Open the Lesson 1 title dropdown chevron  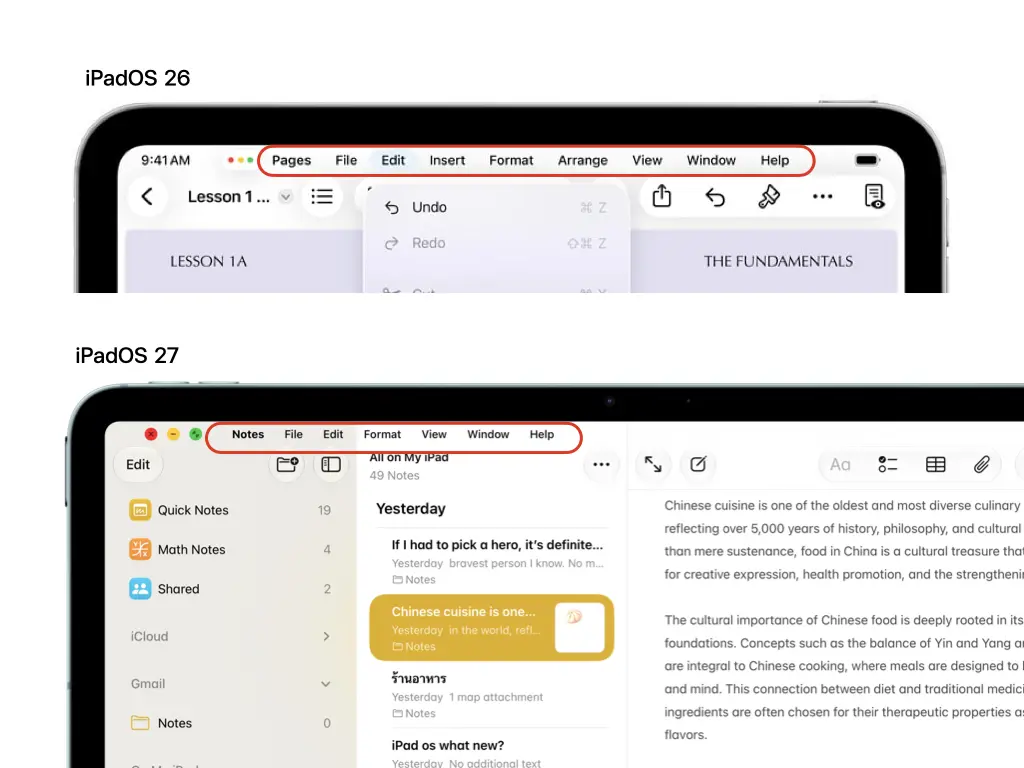click(285, 197)
